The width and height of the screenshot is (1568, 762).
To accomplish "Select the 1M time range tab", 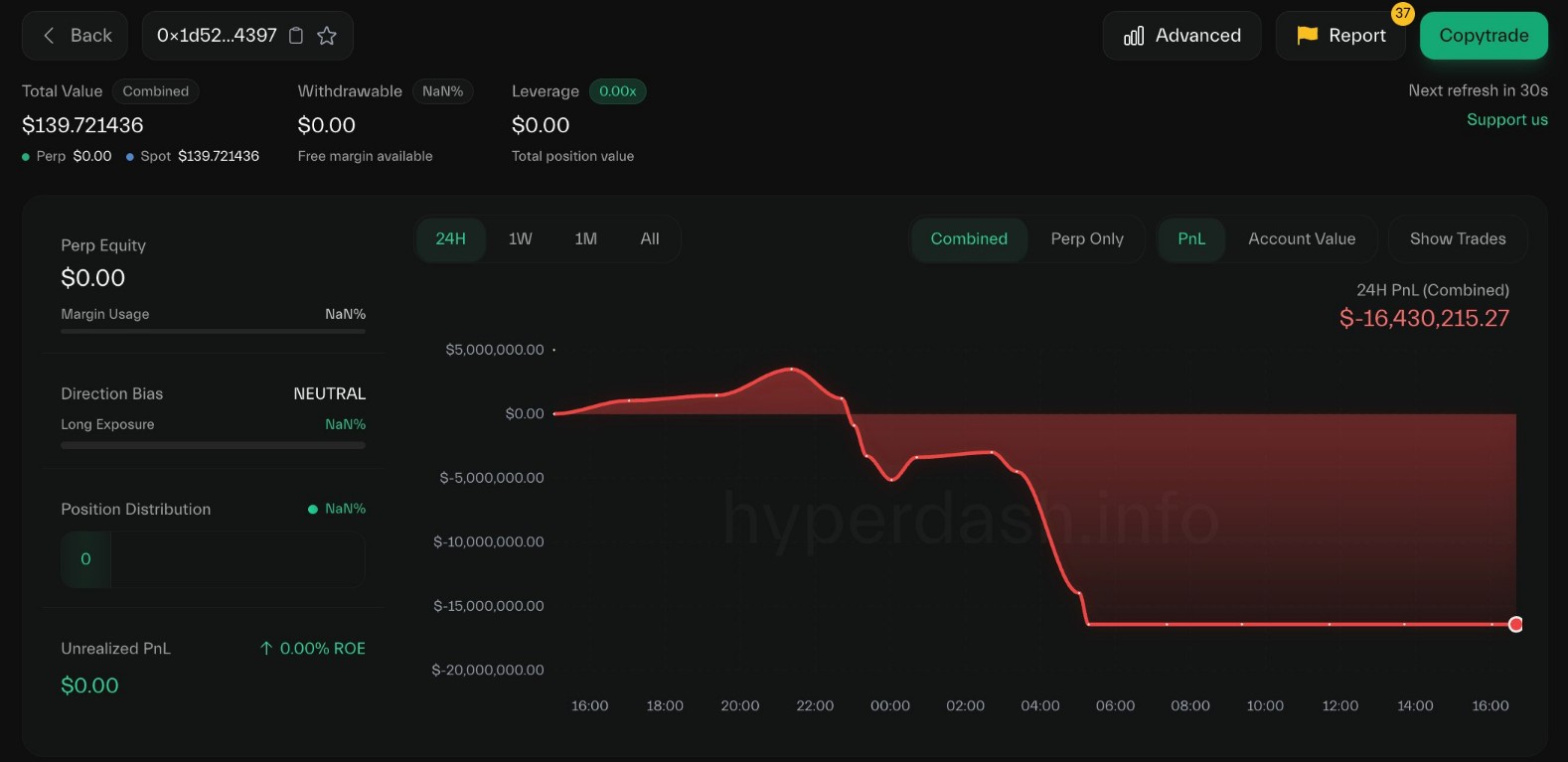I will pyautogui.click(x=586, y=239).
